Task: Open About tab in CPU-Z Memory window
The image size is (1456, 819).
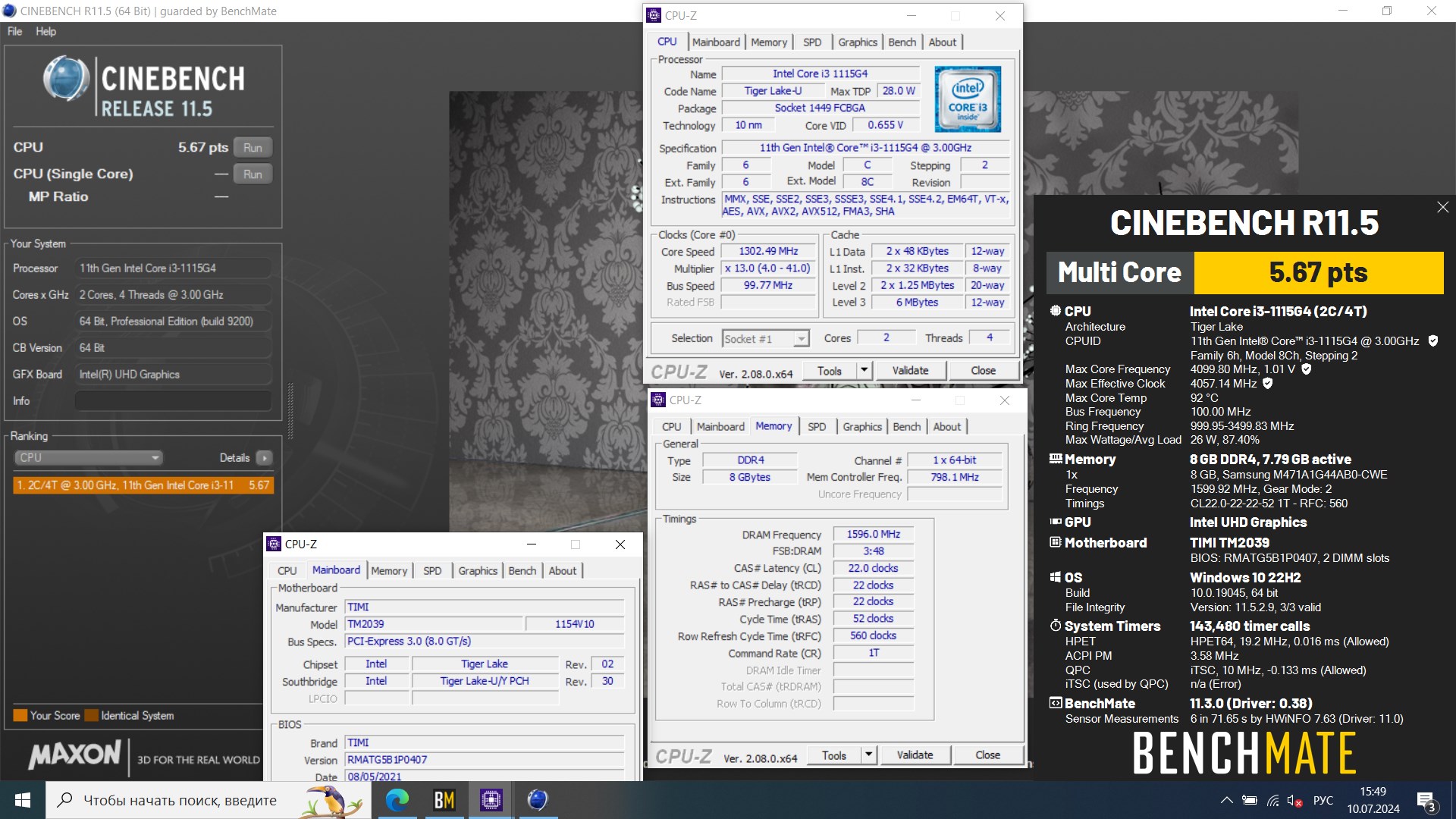Action: coord(946,427)
